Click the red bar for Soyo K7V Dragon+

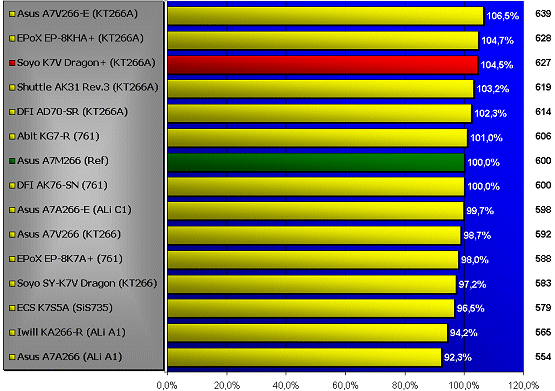click(x=323, y=65)
